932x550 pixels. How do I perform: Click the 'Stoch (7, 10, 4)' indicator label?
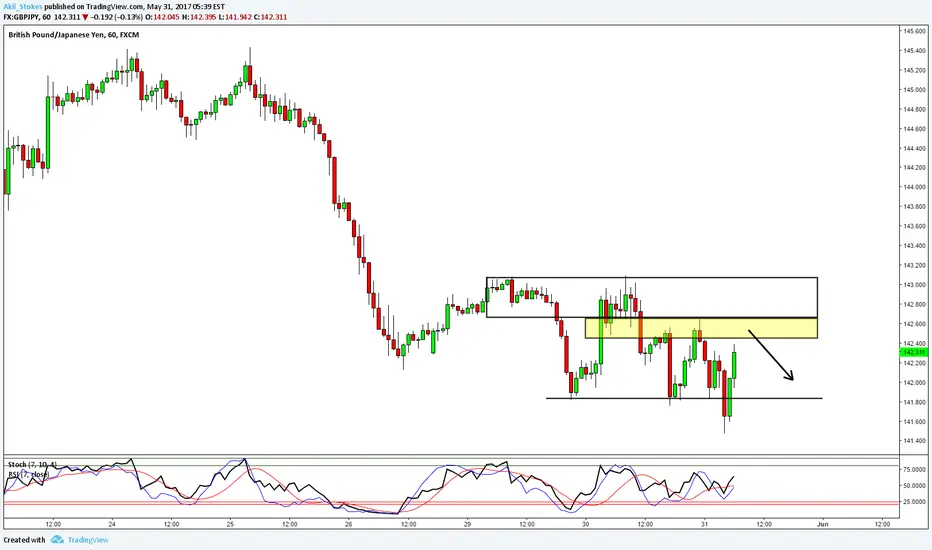tap(33, 464)
